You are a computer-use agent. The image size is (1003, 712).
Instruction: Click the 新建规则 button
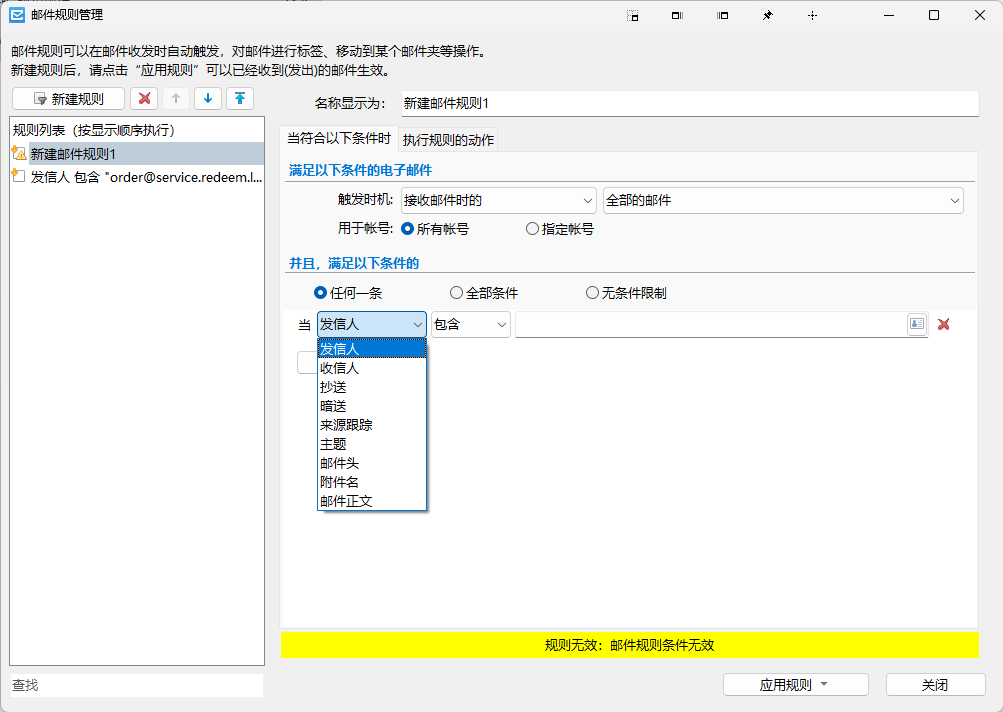coord(68,99)
